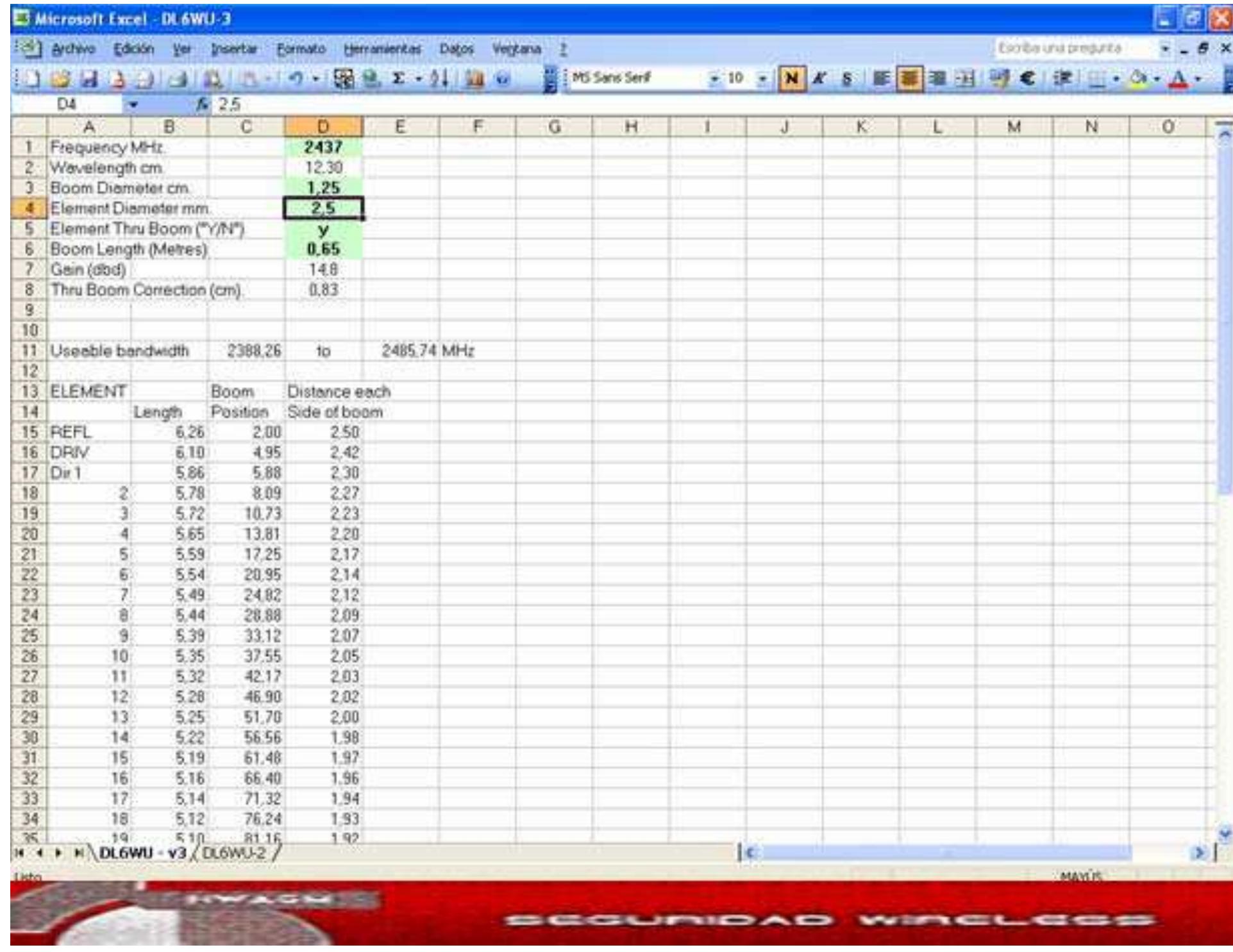The height and width of the screenshot is (952, 1233).
Task: Click the 'Escriba una pregunta' help box
Action: click(1059, 48)
